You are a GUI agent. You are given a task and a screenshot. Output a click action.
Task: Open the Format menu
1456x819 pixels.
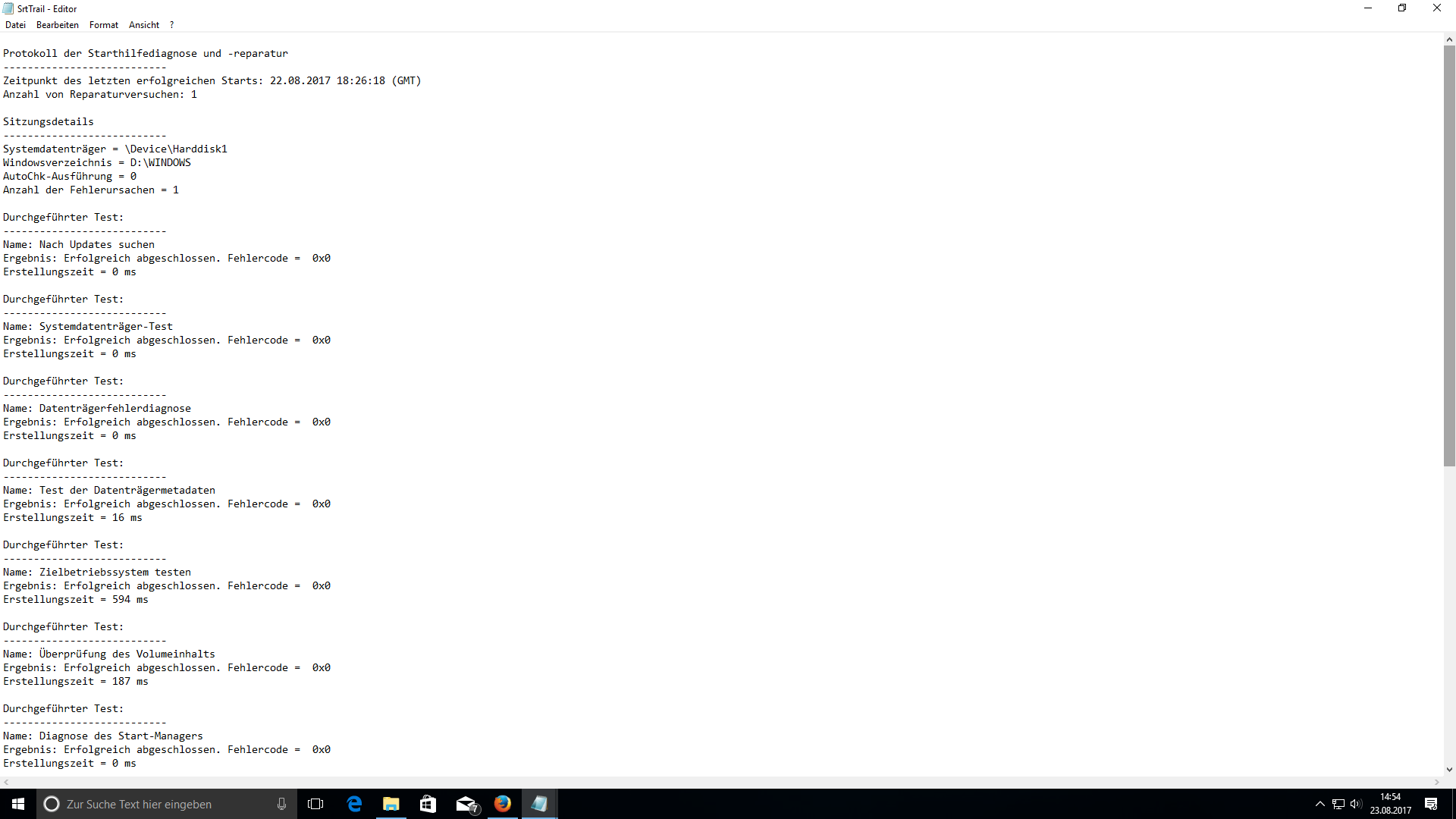coord(104,25)
